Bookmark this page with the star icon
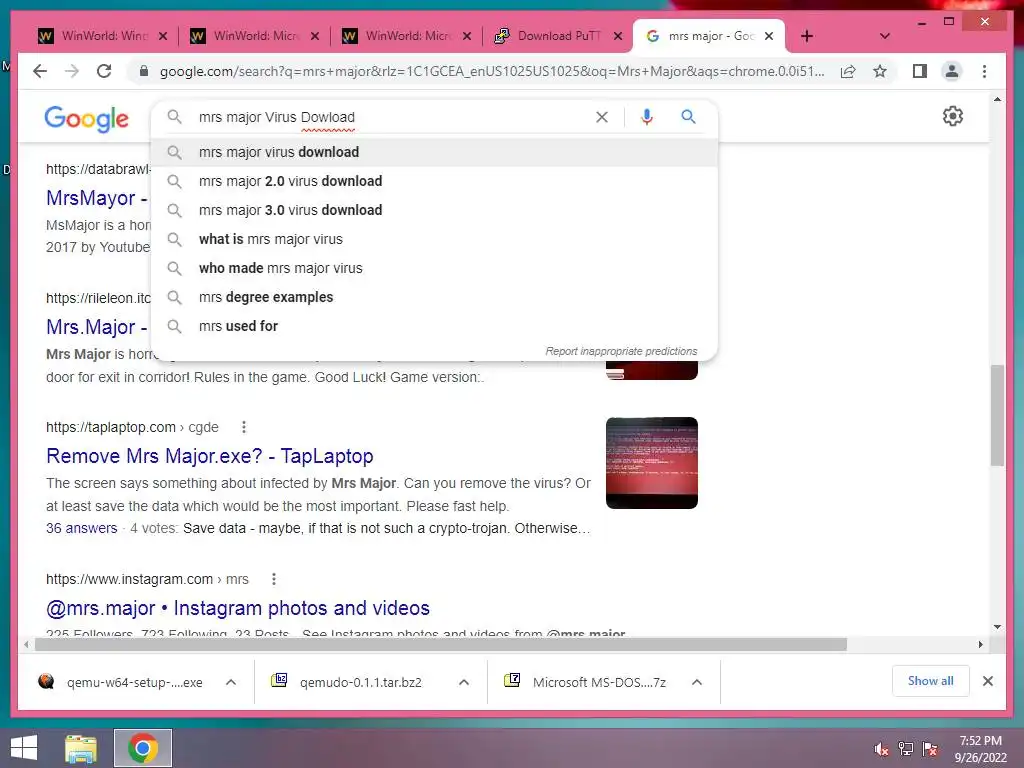 coord(880,71)
